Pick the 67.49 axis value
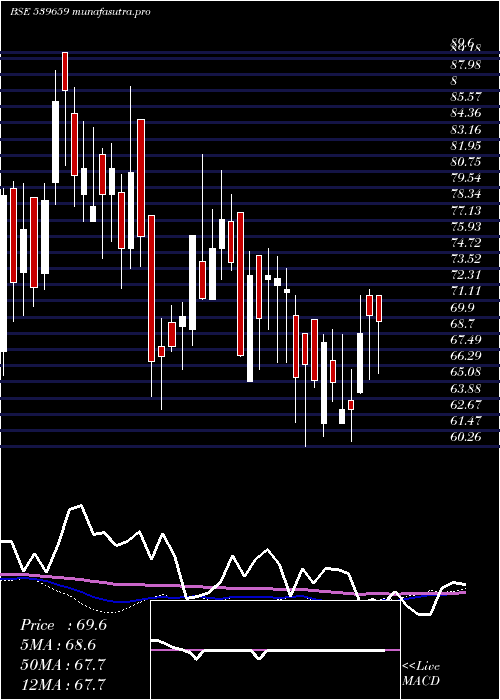The image size is (500, 700). (x=466, y=340)
